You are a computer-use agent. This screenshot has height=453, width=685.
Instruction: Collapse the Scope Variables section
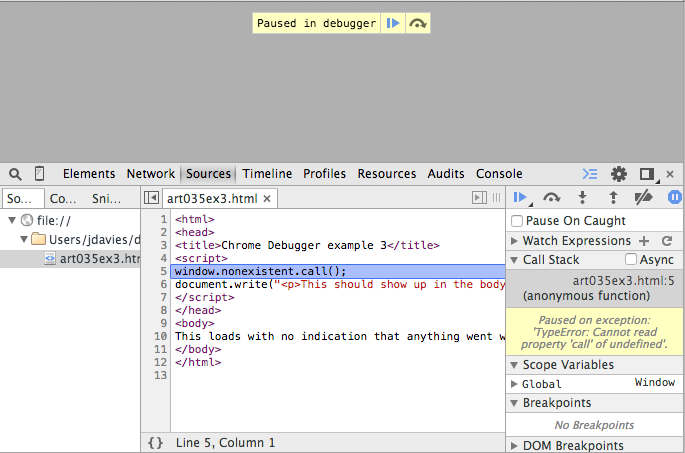514,365
